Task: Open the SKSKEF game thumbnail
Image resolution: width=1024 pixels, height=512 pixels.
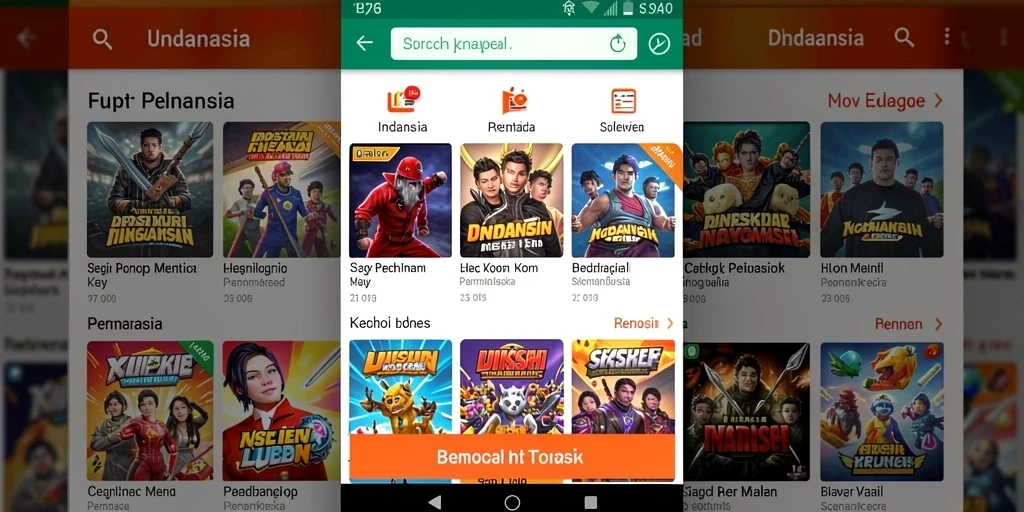Action: pyautogui.click(x=623, y=387)
